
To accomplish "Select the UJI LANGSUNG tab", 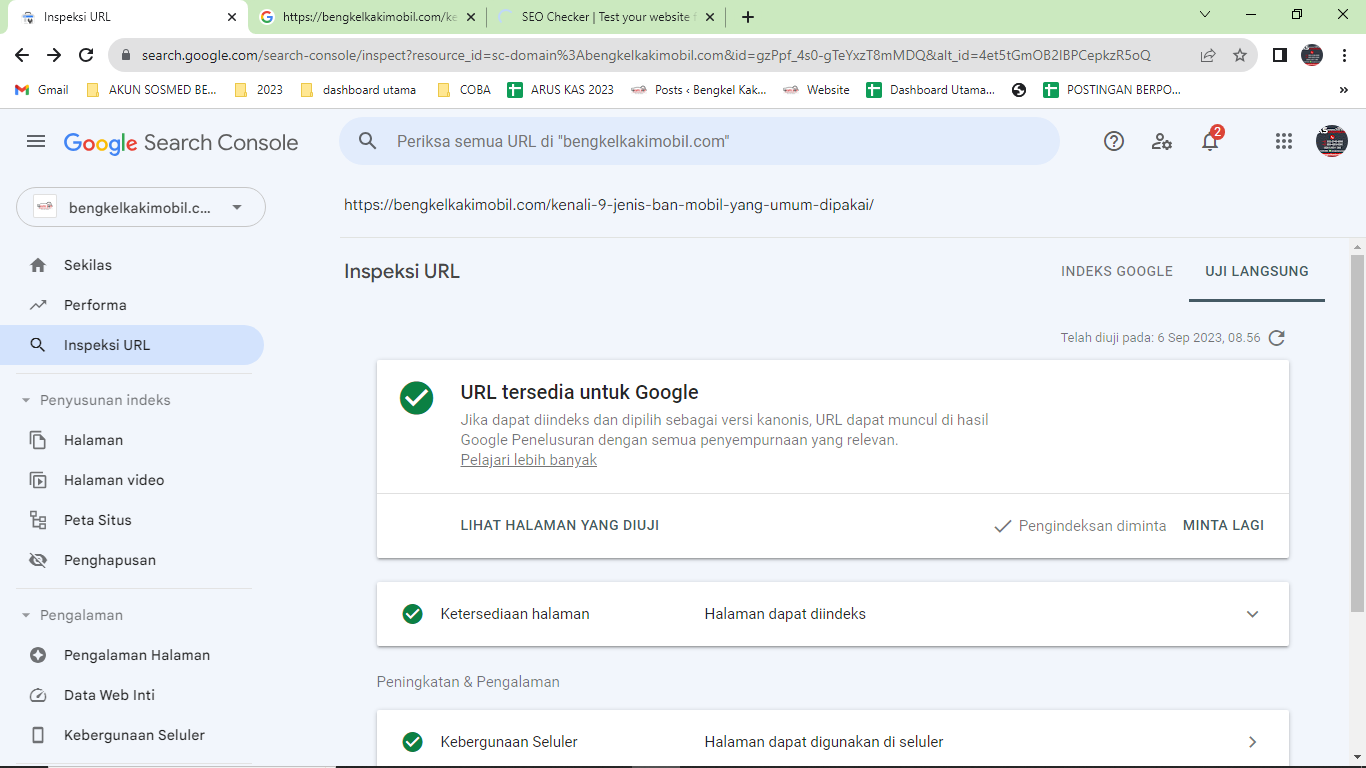I will click(1257, 271).
